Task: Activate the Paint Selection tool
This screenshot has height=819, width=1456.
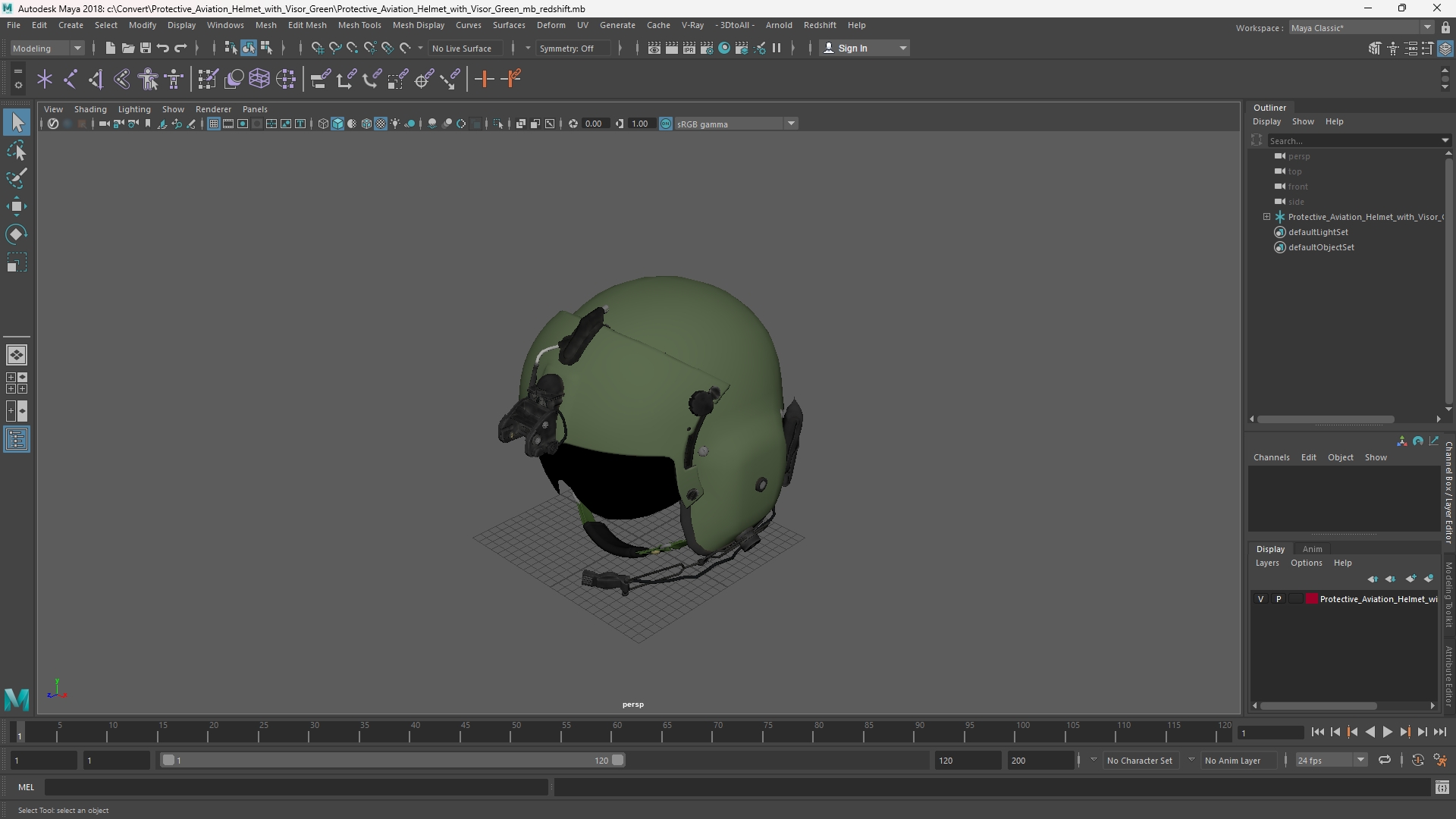Action: pyautogui.click(x=17, y=179)
